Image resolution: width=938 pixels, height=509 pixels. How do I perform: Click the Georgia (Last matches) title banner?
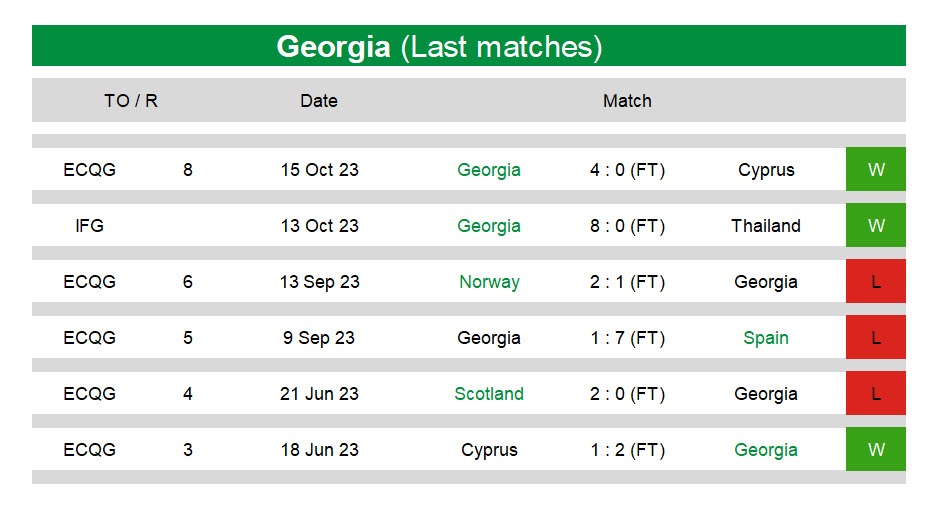point(469,46)
